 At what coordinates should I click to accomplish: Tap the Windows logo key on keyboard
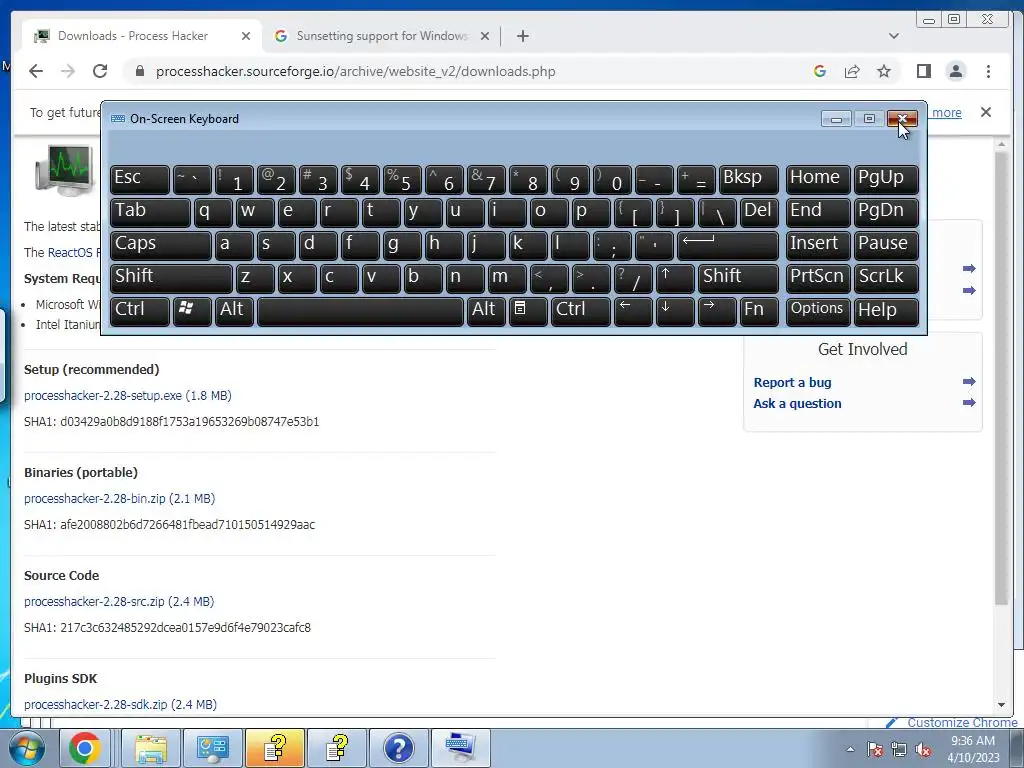point(192,310)
